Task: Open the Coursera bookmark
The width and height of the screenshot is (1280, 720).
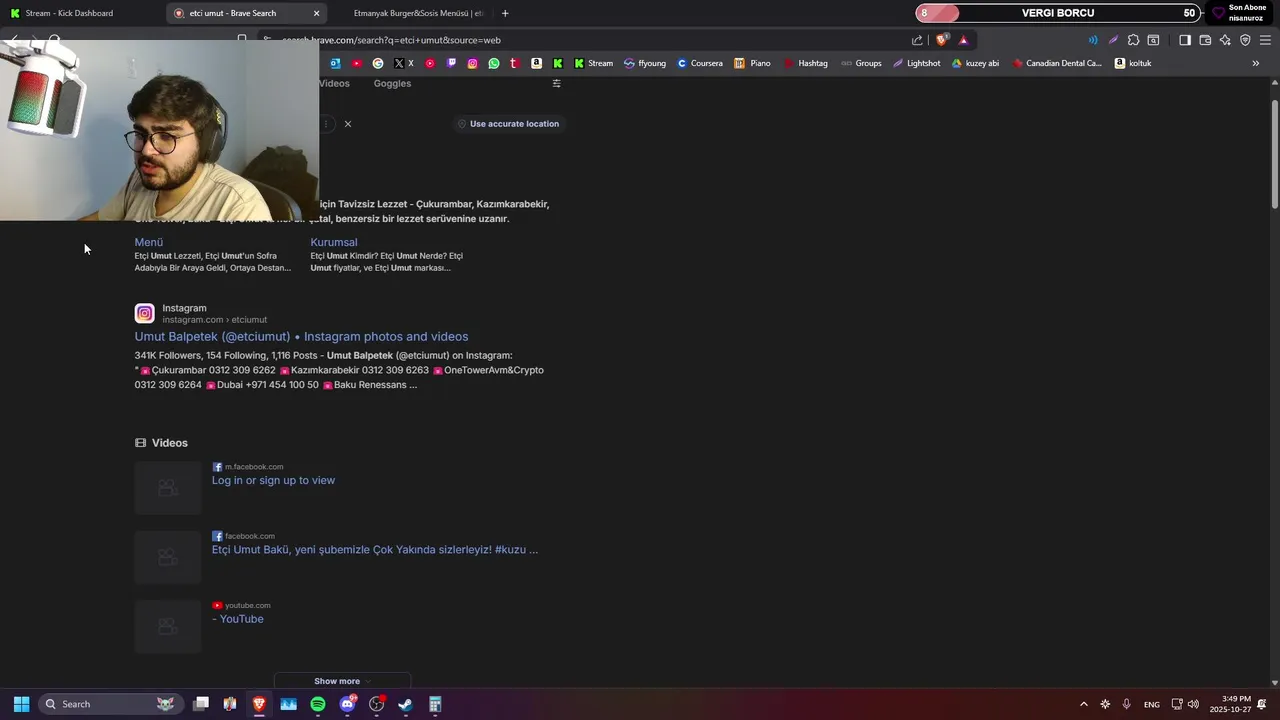Action: click(x=700, y=63)
